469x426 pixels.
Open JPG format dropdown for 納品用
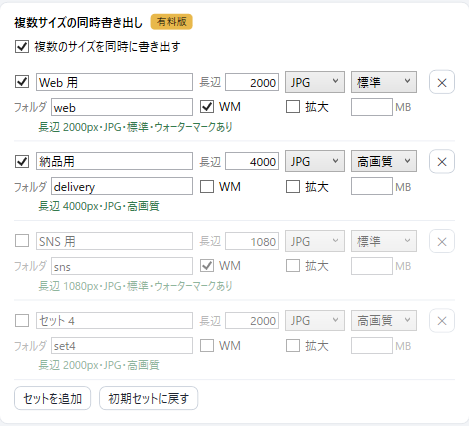click(x=315, y=161)
